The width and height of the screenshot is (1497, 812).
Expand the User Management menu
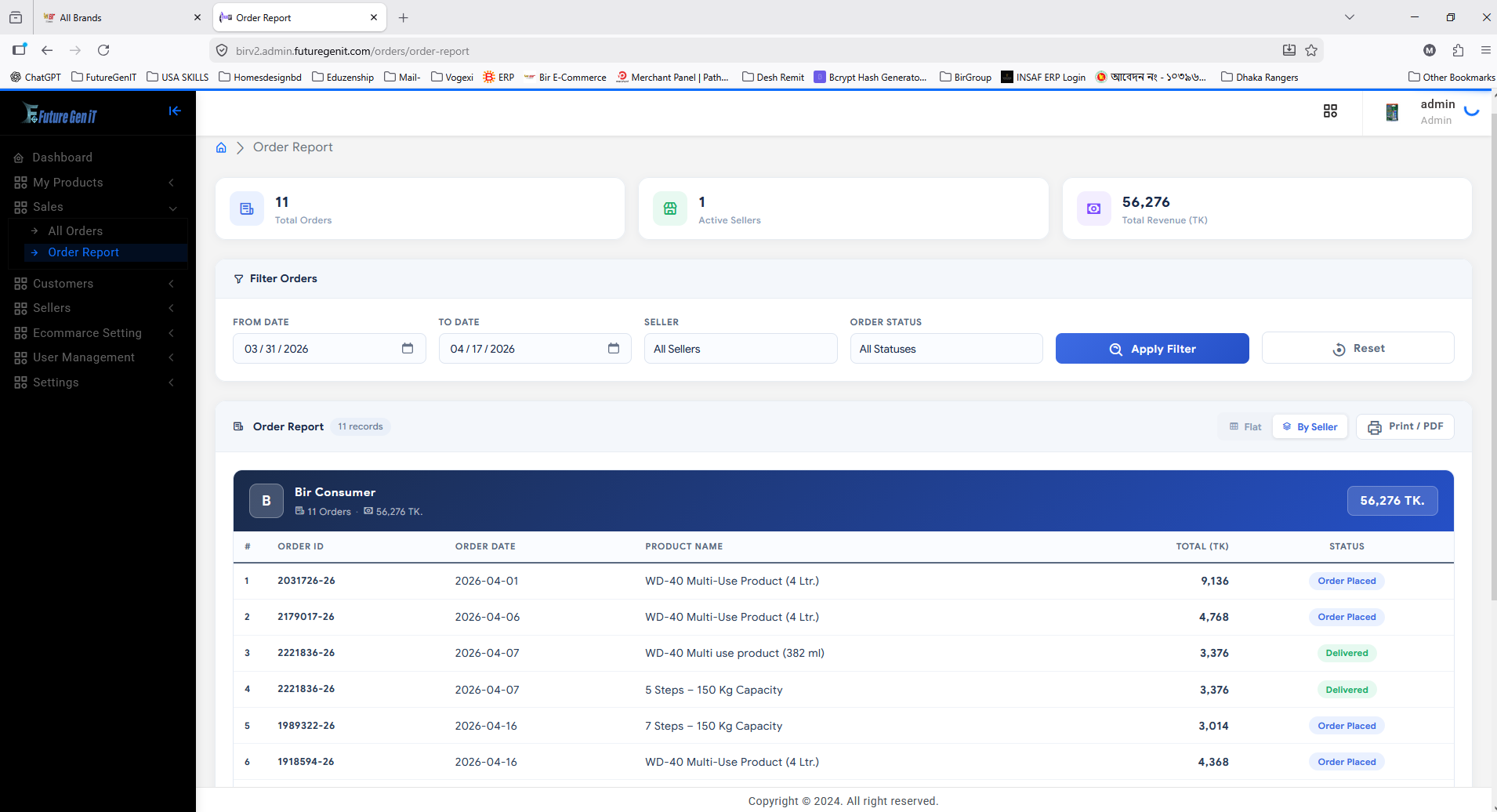click(x=94, y=357)
